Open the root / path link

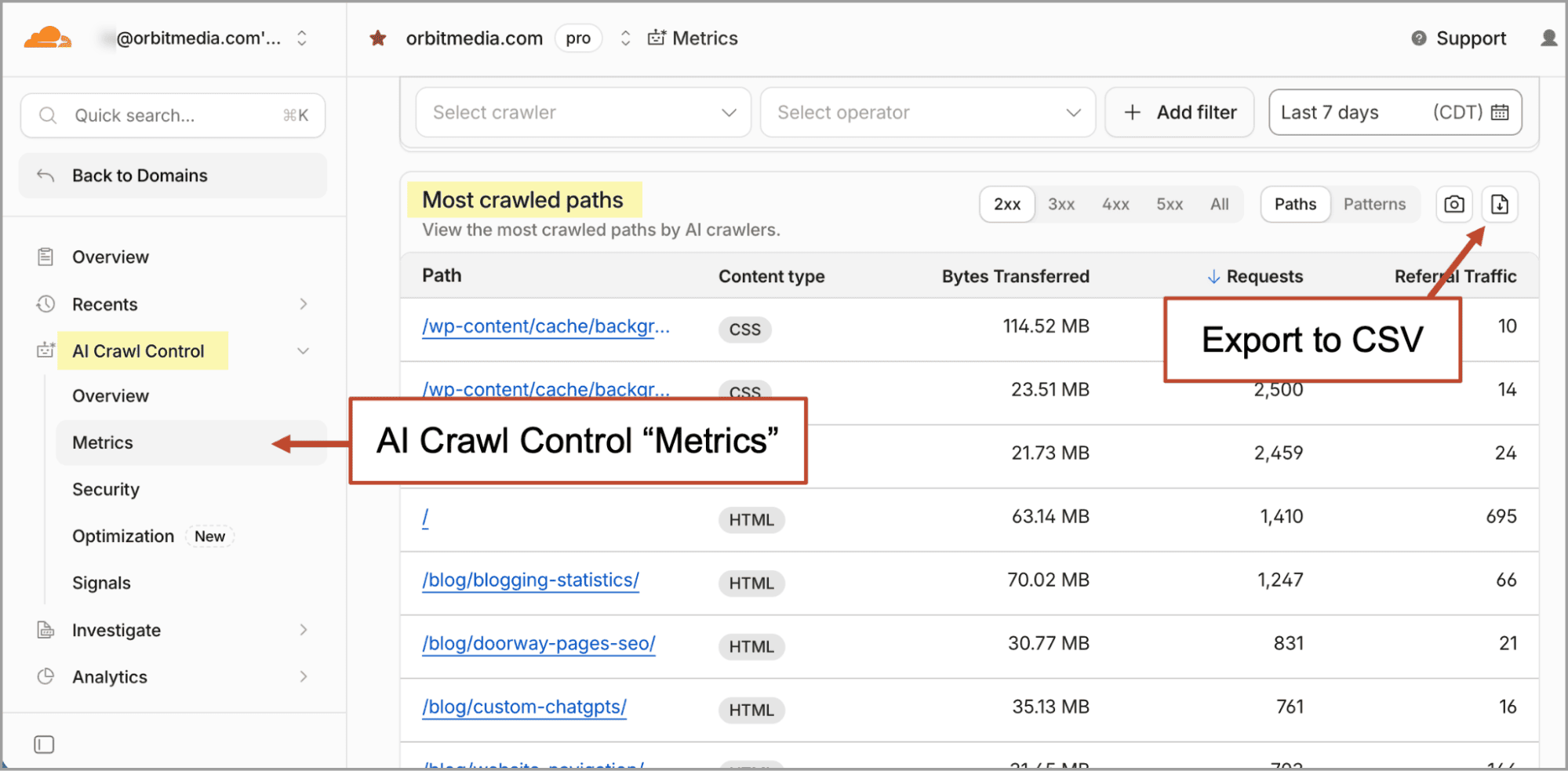(x=425, y=517)
